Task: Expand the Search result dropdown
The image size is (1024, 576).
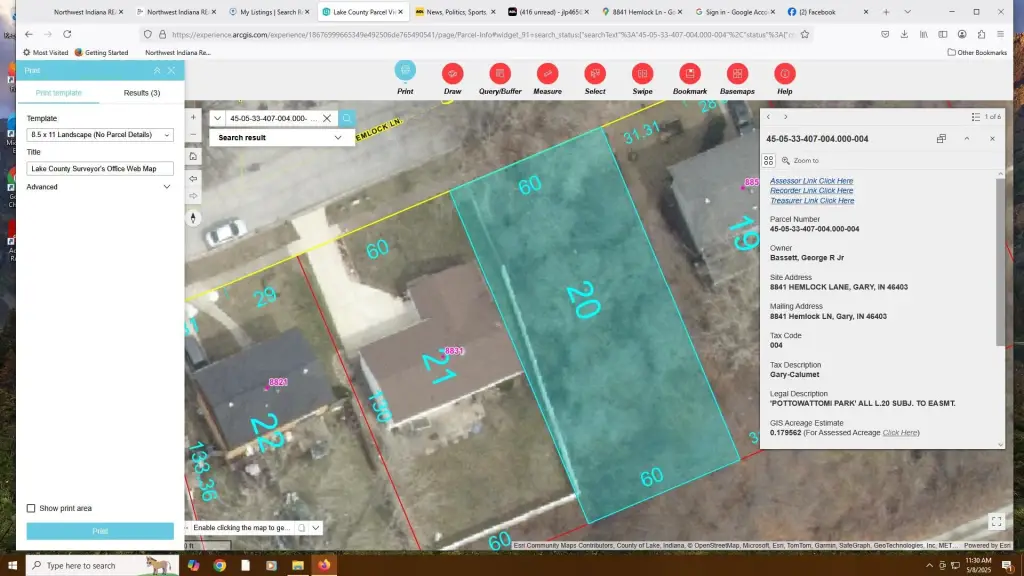Action: click(x=282, y=138)
